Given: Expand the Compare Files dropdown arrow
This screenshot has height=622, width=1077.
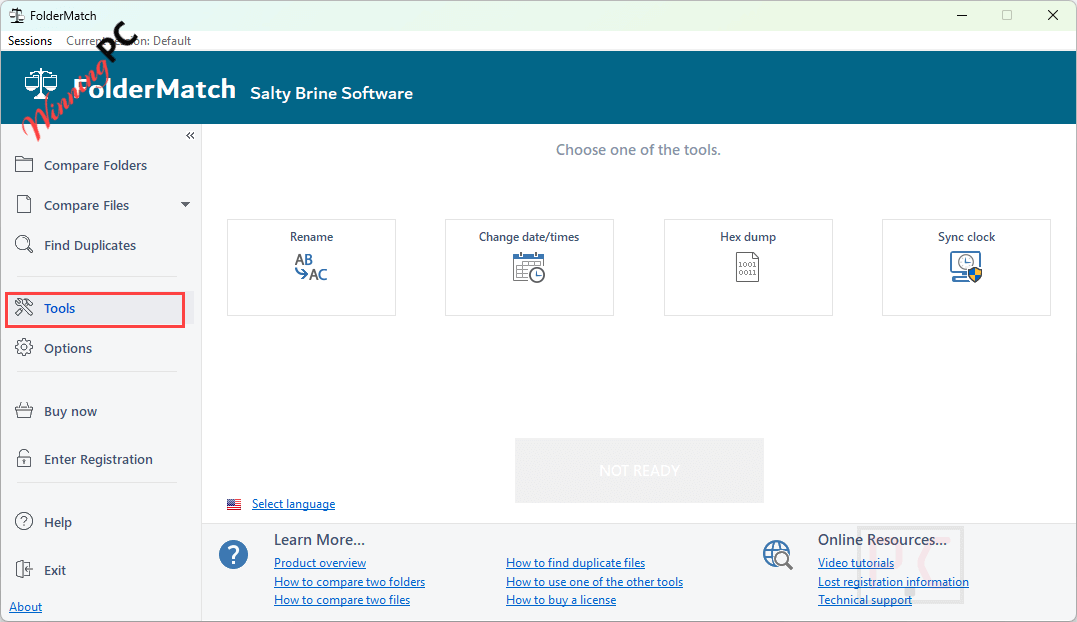Looking at the screenshot, I should coord(185,205).
